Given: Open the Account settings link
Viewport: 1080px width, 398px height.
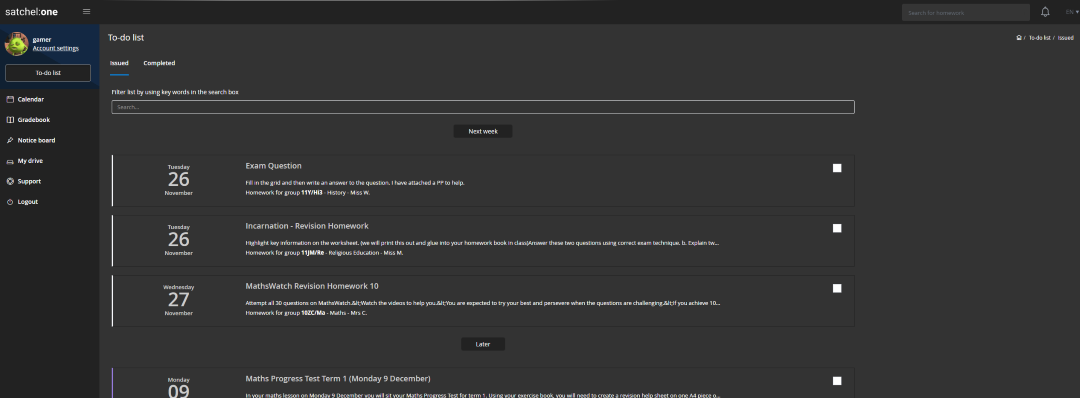Looking at the screenshot, I should click(56, 48).
